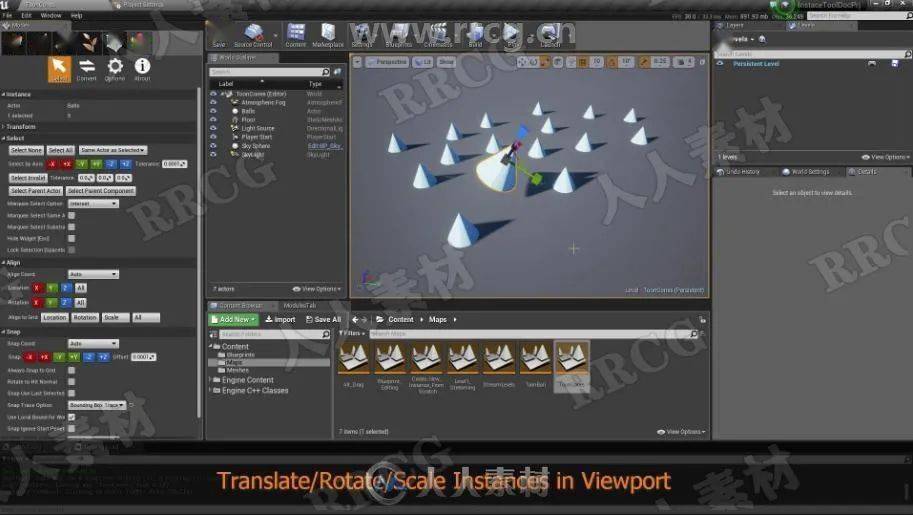The height and width of the screenshot is (515, 913).
Task: Click the Launch toolbar icon
Action: pyautogui.click(x=550, y=36)
